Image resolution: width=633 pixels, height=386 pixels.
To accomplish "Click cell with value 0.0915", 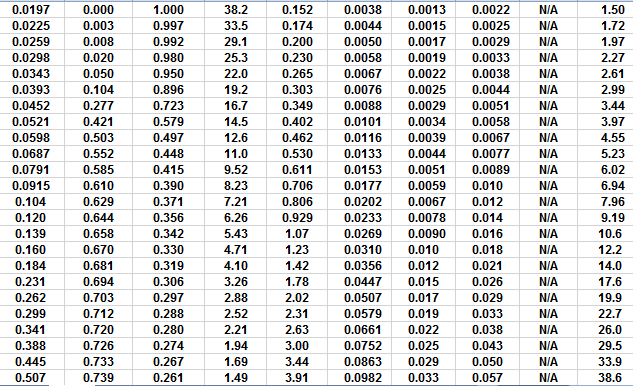I will [31, 186].
